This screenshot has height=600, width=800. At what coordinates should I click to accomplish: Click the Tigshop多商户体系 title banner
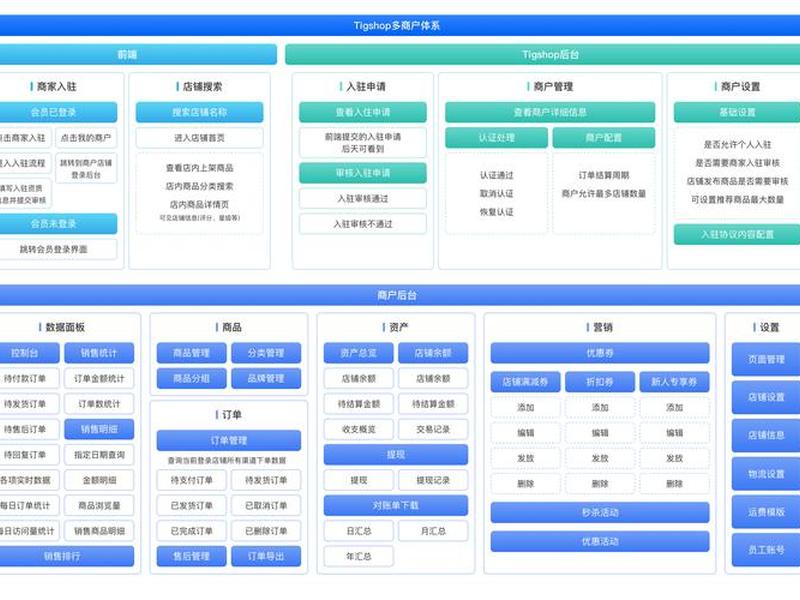click(397, 26)
